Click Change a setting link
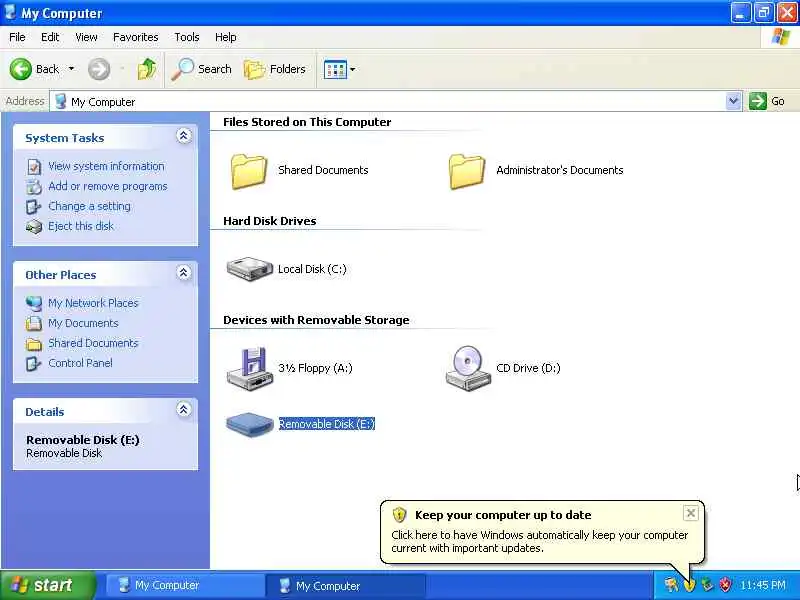The height and width of the screenshot is (600, 800). click(x=89, y=206)
